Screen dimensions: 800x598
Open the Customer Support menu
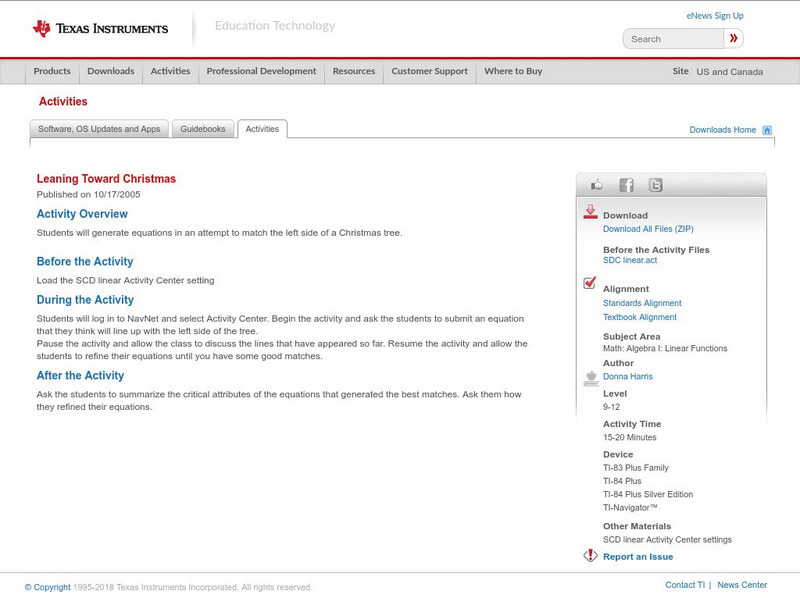point(430,71)
